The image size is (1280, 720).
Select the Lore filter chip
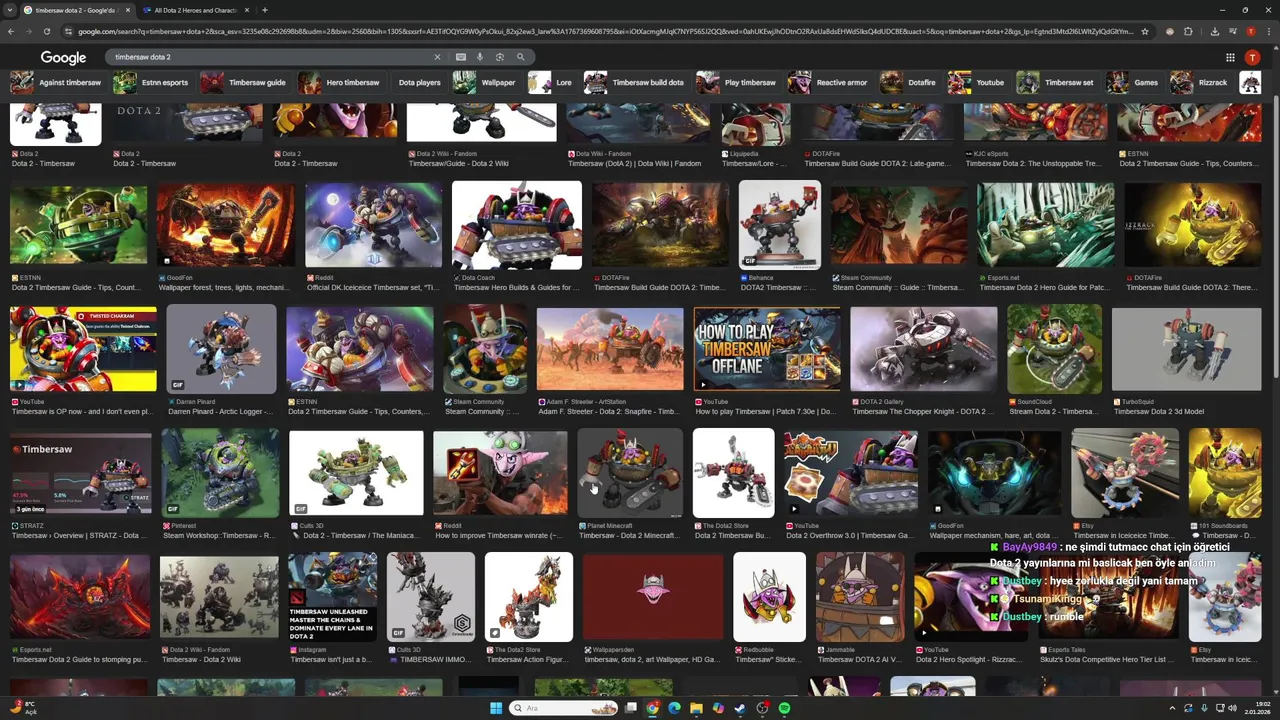point(552,82)
